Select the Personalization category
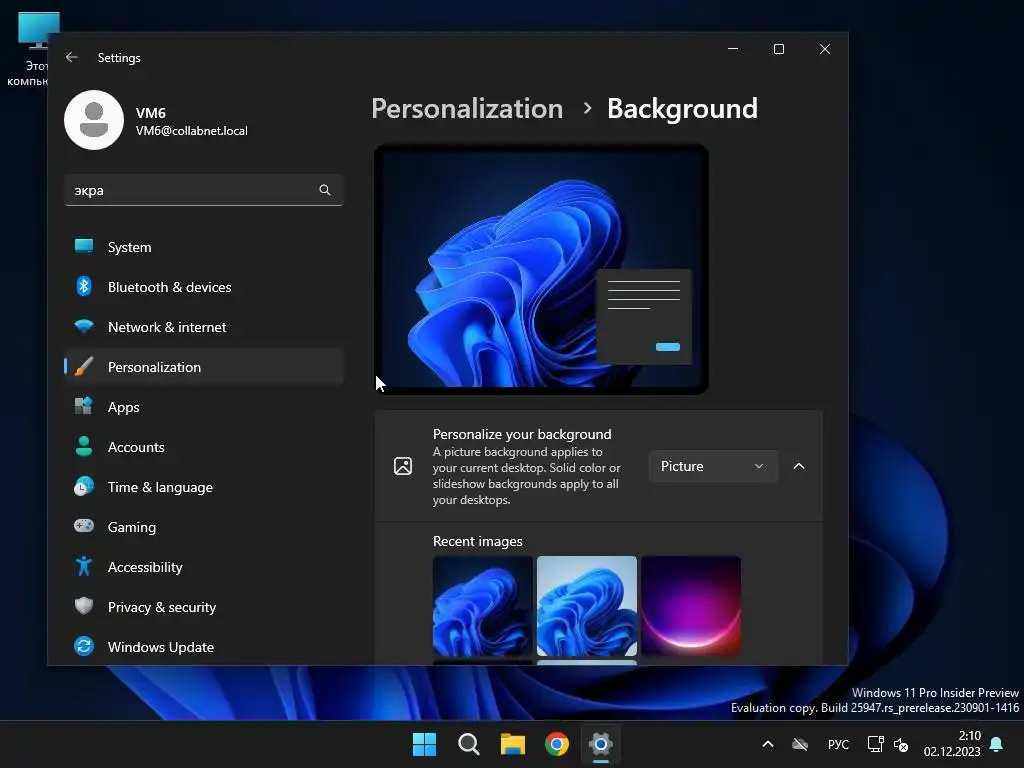 204,367
